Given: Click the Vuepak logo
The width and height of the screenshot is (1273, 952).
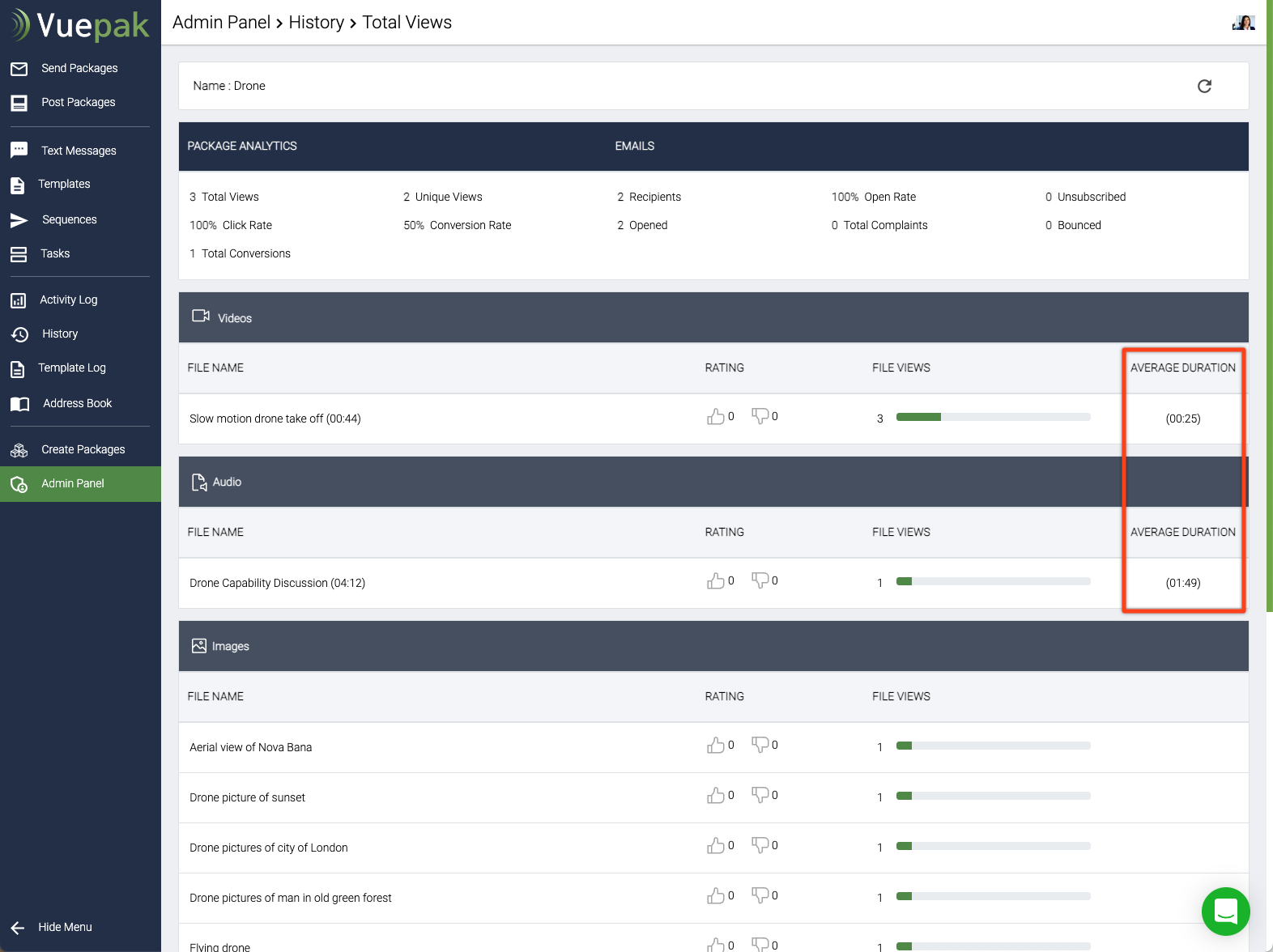Looking at the screenshot, I should point(80,25).
